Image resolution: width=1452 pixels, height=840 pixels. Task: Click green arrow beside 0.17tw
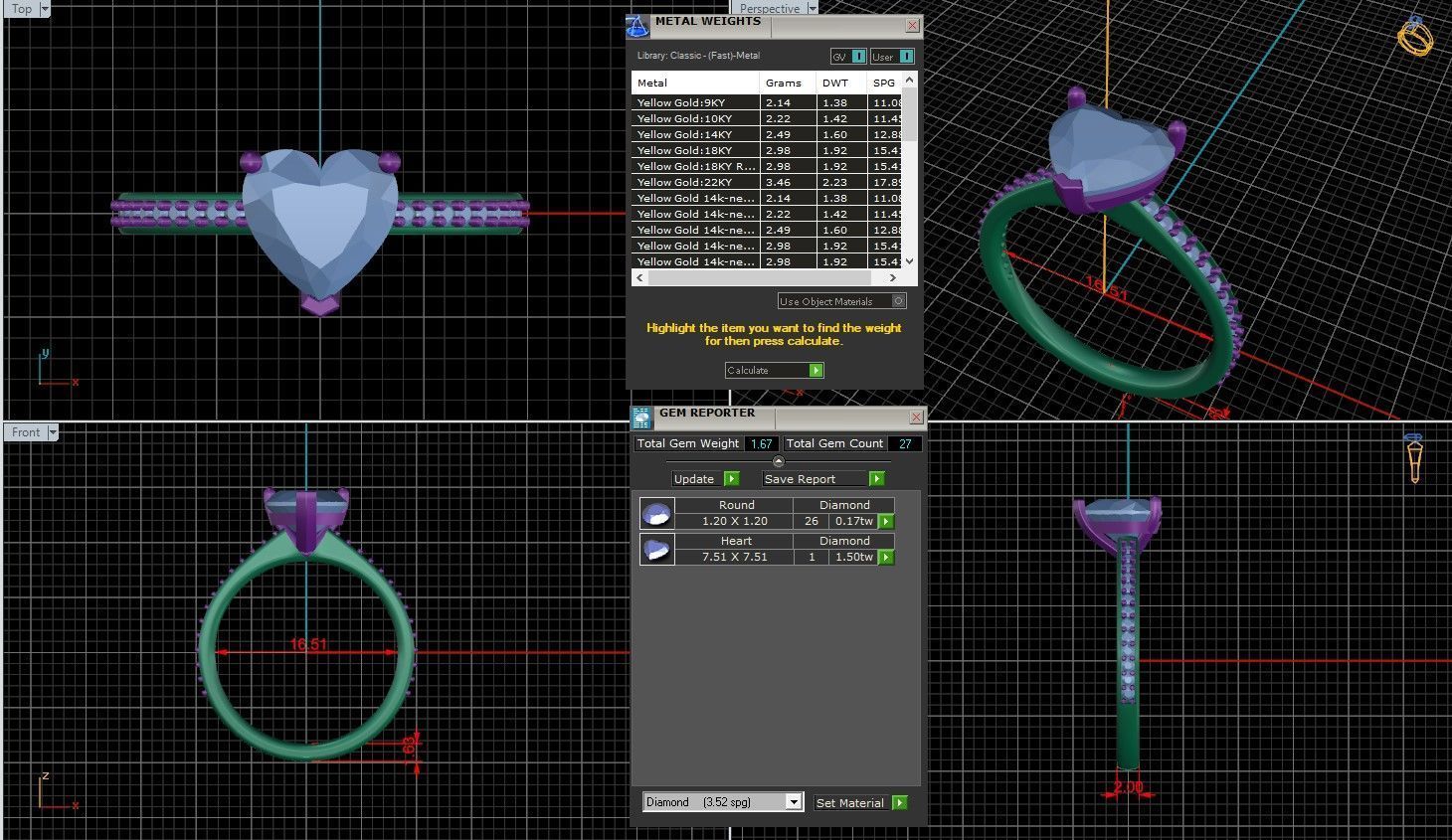886,522
